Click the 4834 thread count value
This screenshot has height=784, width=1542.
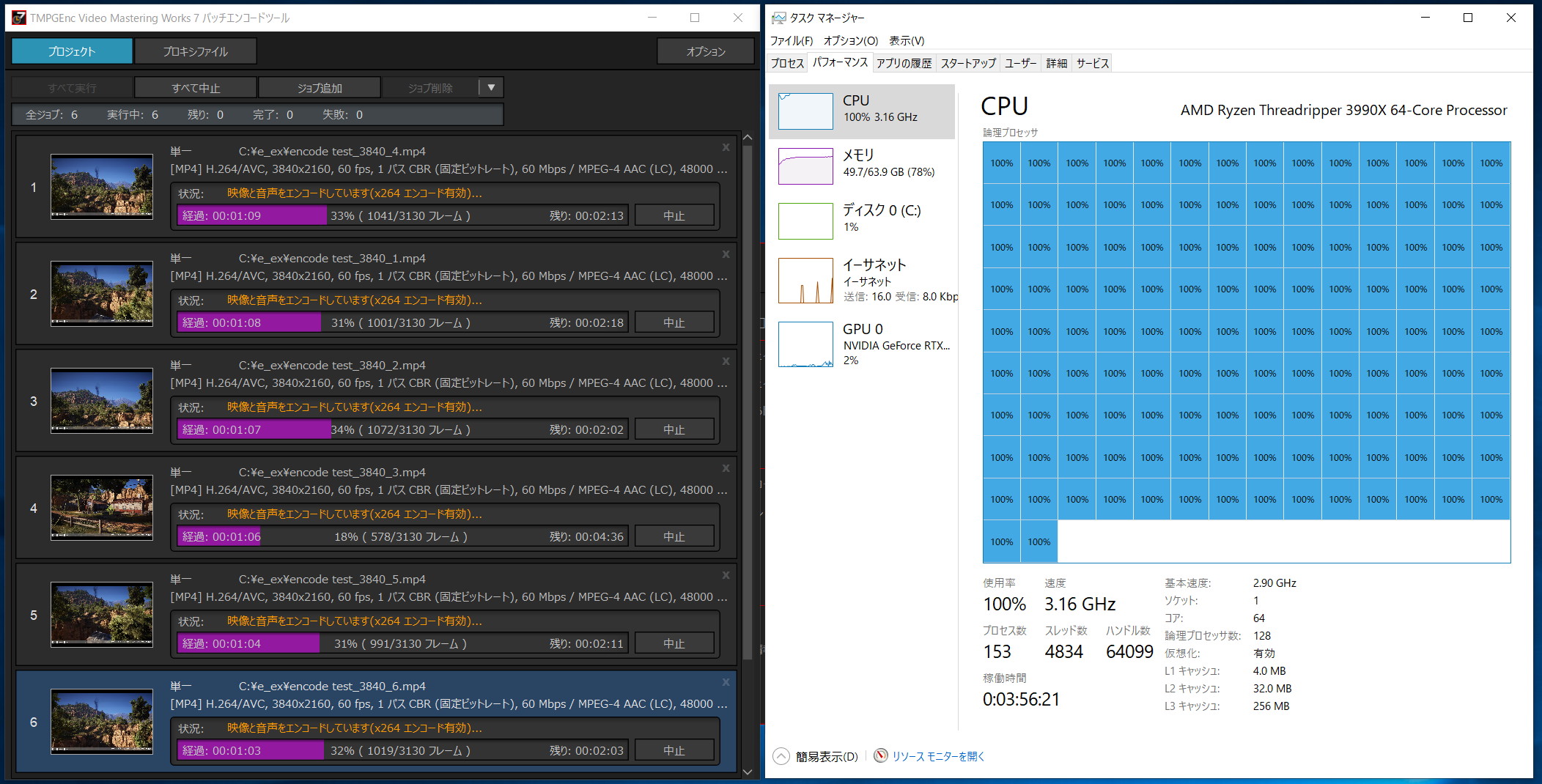point(1063,651)
